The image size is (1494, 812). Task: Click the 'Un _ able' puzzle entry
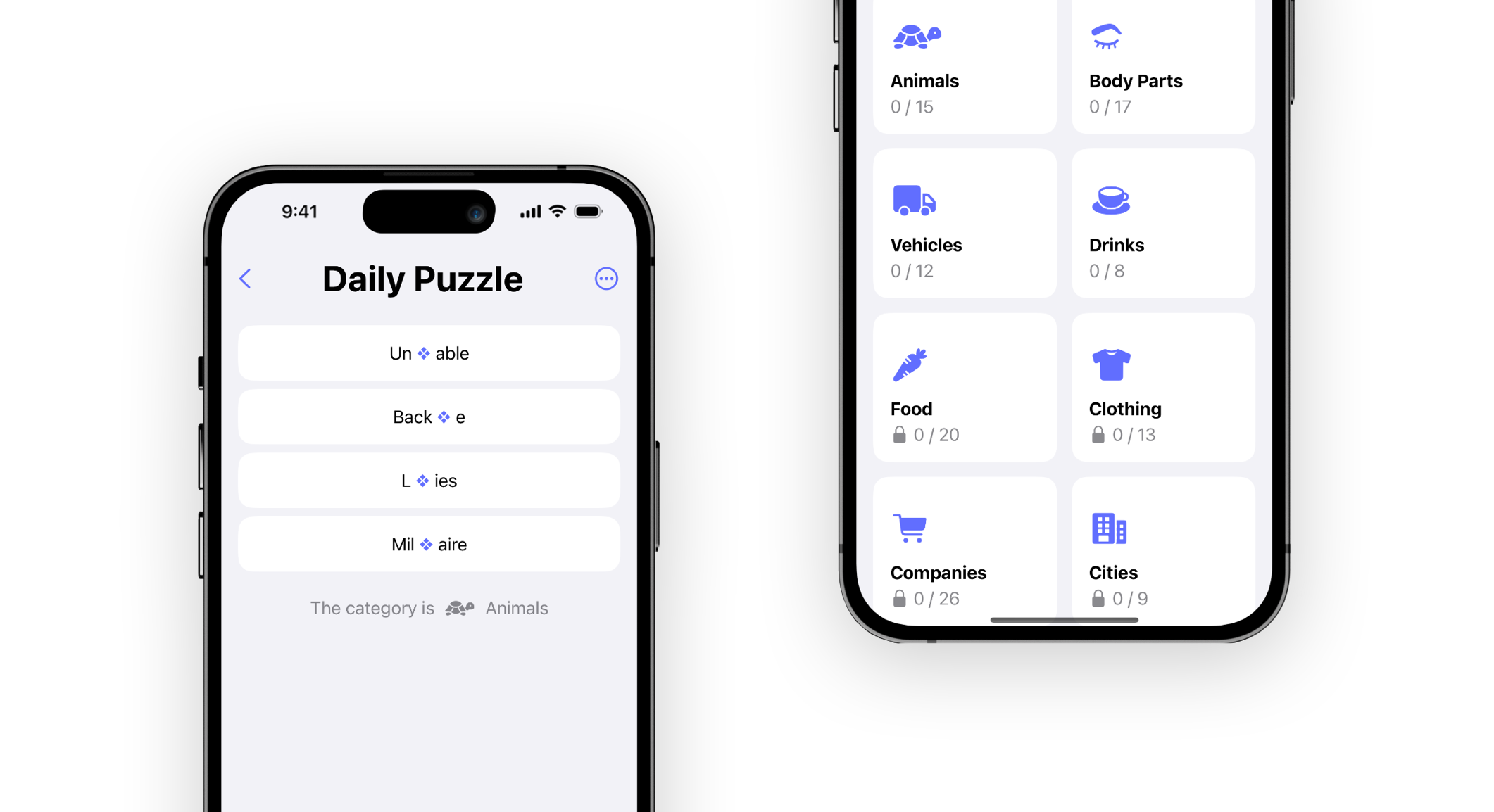click(x=428, y=351)
